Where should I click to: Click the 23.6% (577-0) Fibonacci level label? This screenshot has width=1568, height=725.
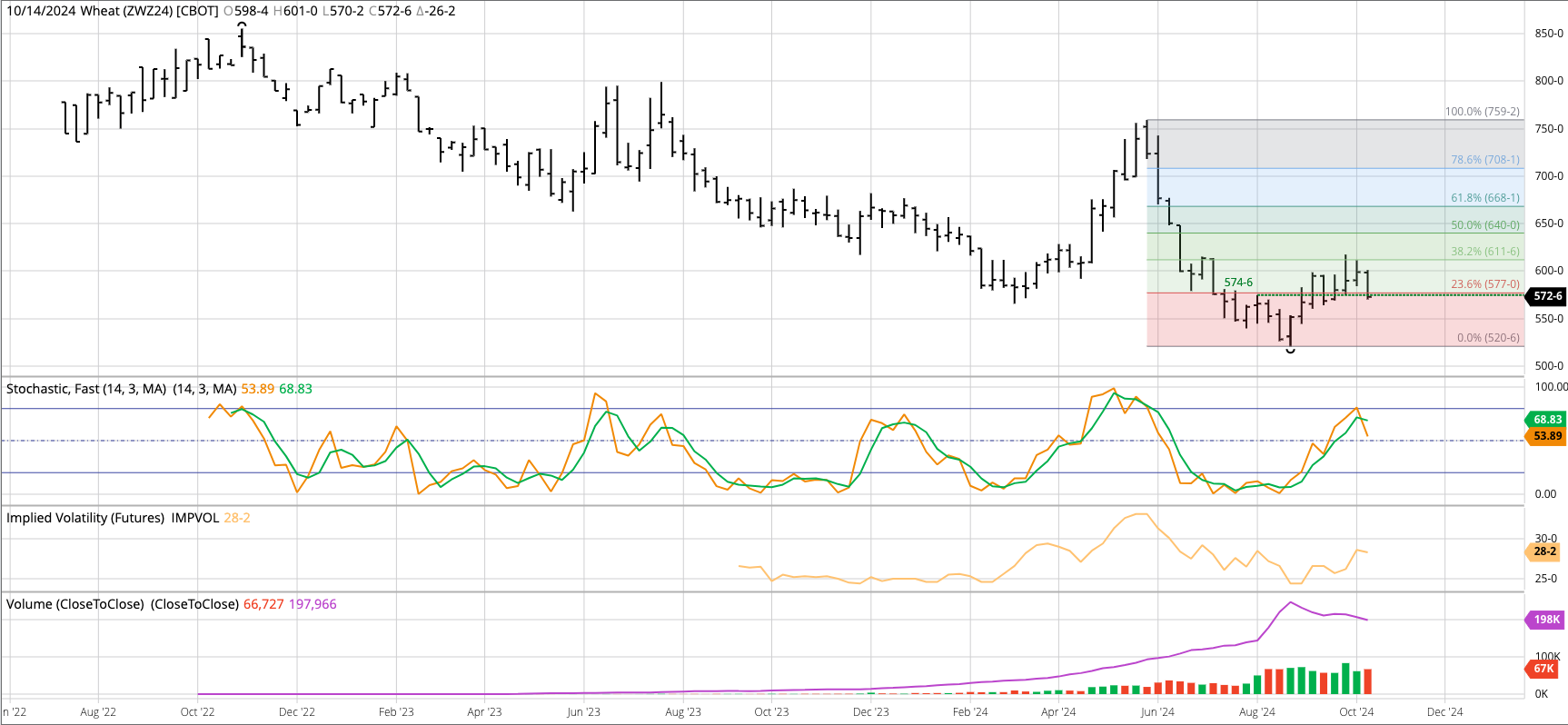1484,284
